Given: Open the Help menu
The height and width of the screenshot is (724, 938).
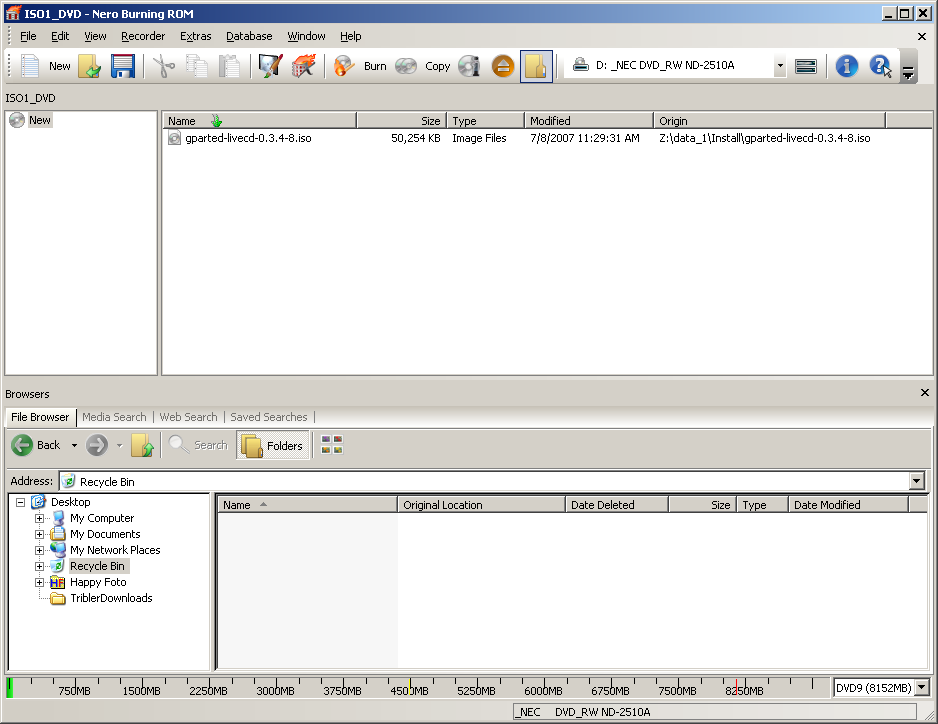Looking at the screenshot, I should (x=351, y=36).
